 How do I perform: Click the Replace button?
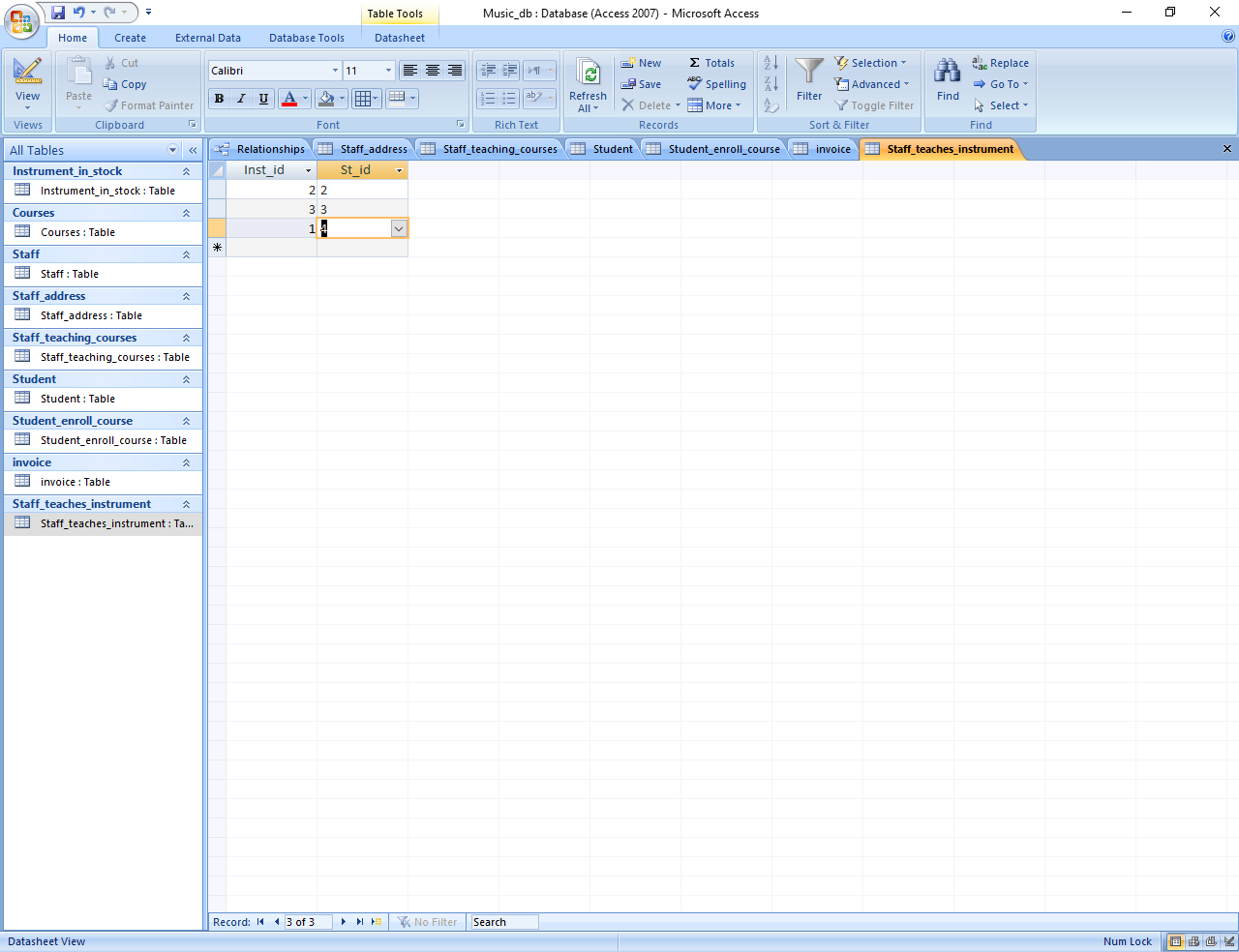(1001, 63)
